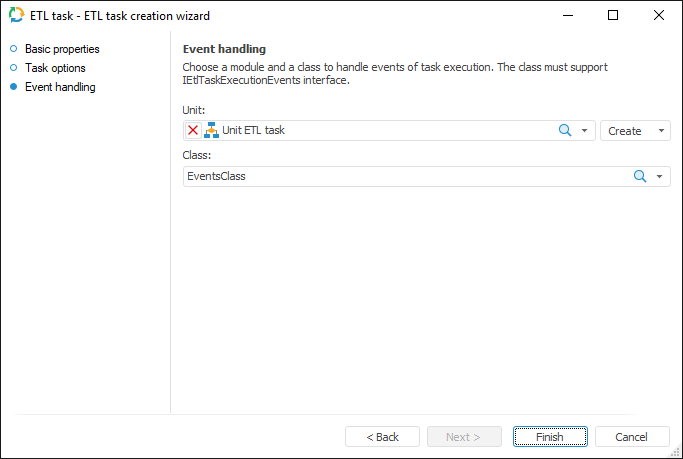Go to Basic properties page
The width and height of the screenshot is (683, 459).
coord(62,49)
